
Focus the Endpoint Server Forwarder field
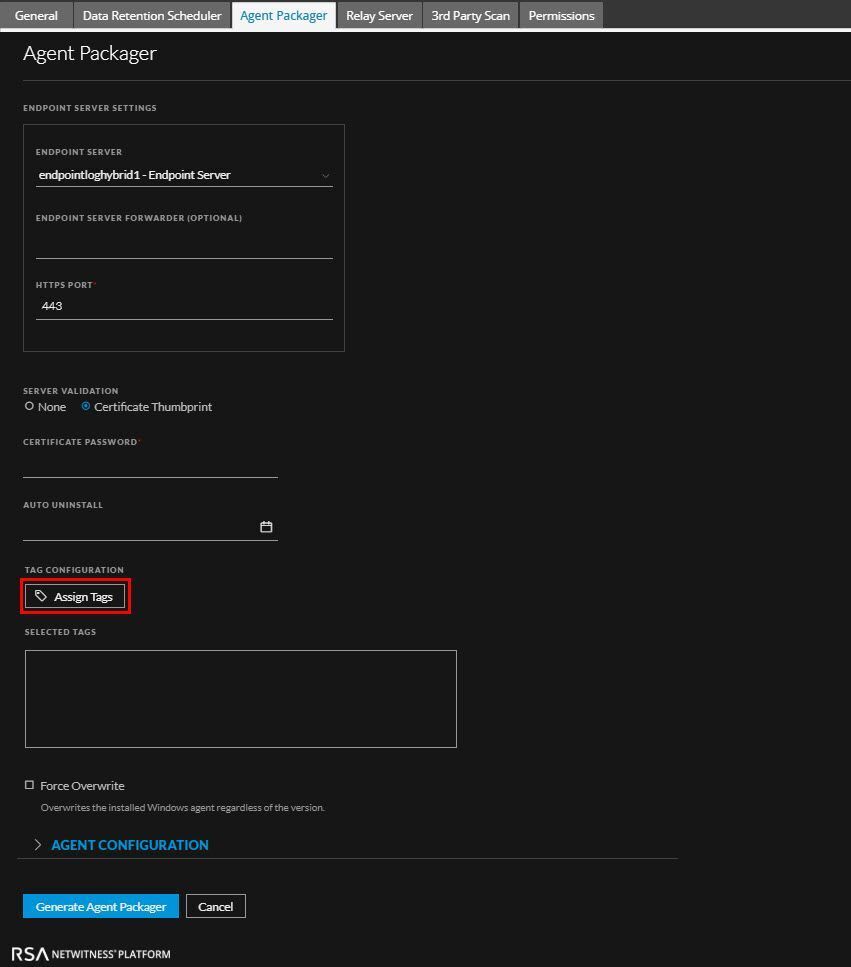tap(184, 244)
